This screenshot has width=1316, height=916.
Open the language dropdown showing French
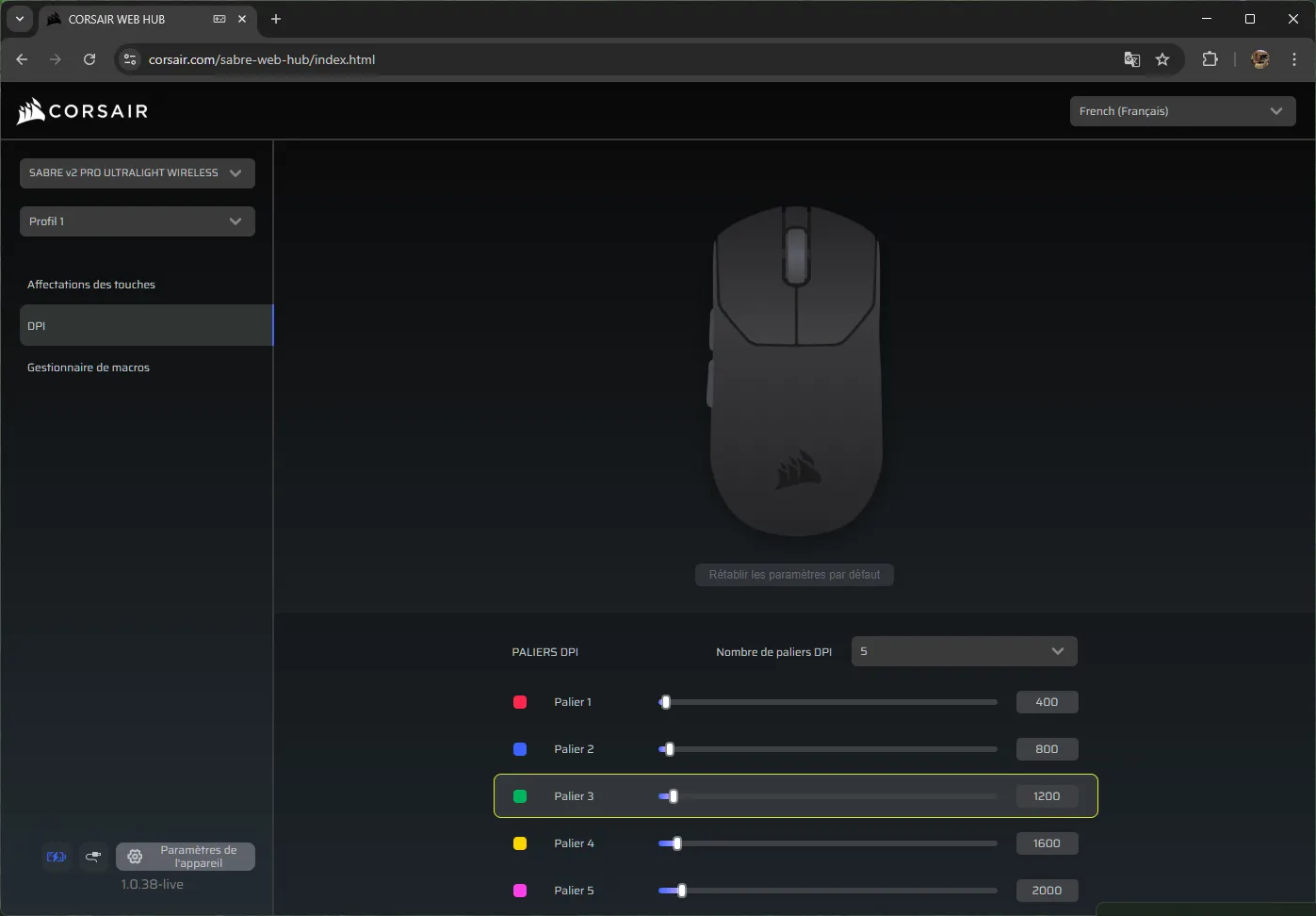pyautogui.click(x=1181, y=111)
